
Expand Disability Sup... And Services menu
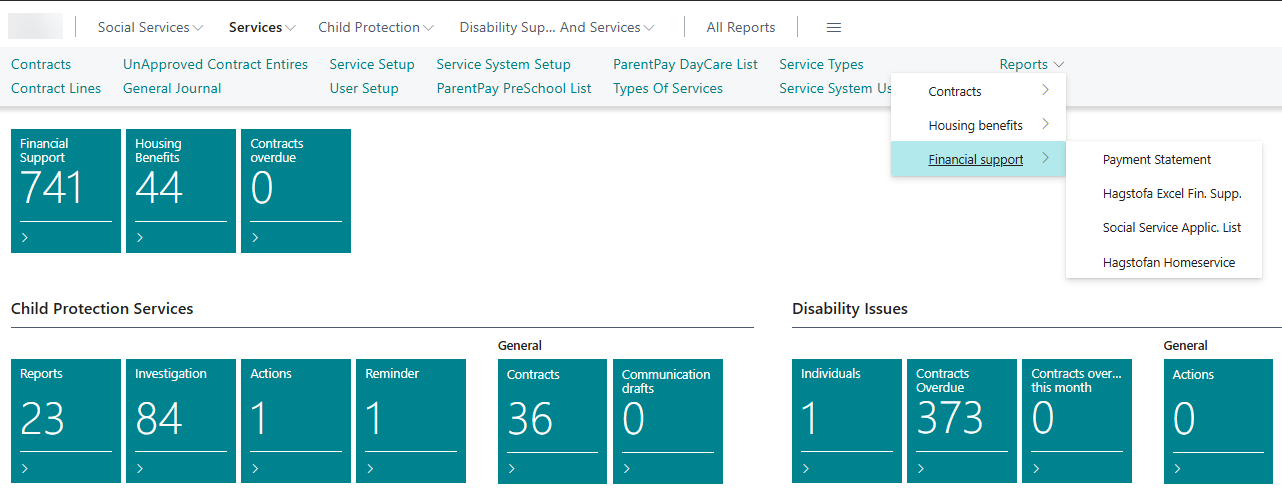pos(556,27)
